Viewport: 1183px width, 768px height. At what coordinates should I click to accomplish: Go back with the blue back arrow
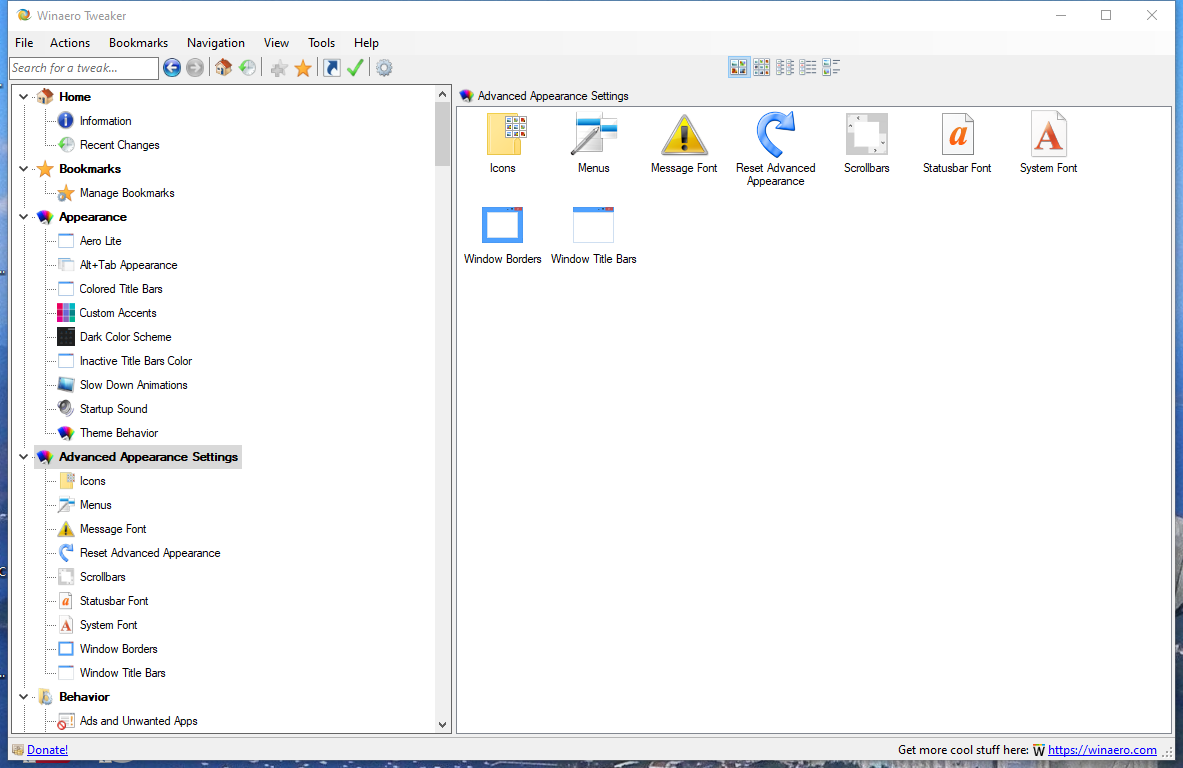pos(172,68)
